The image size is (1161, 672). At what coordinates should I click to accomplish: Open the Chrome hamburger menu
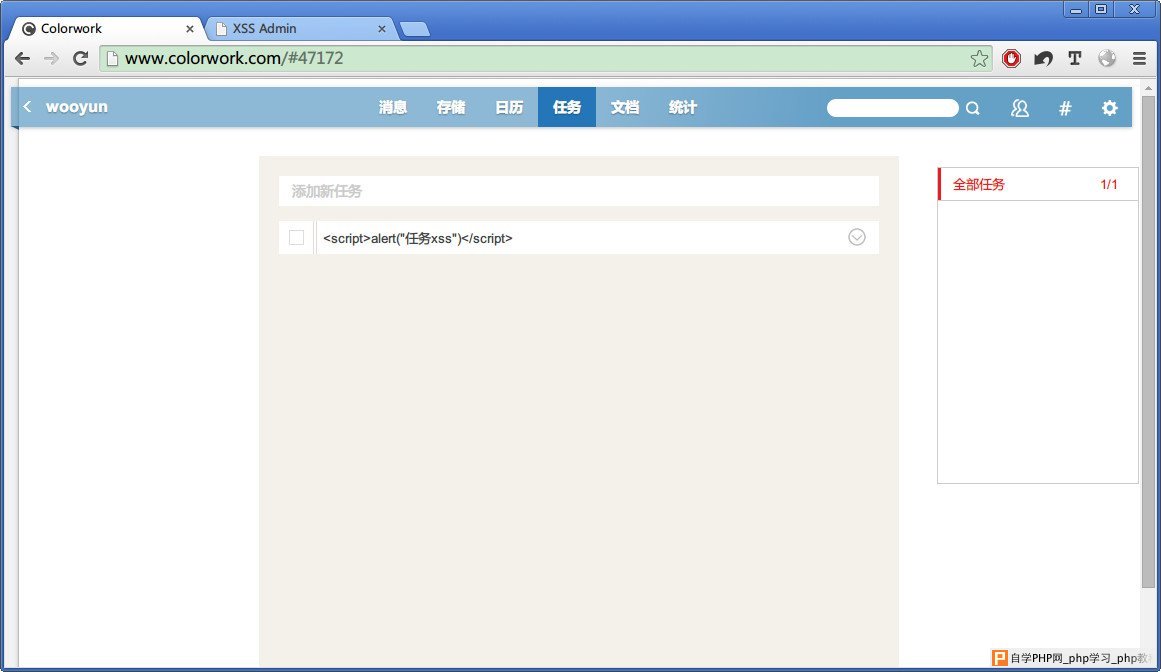click(1140, 58)
